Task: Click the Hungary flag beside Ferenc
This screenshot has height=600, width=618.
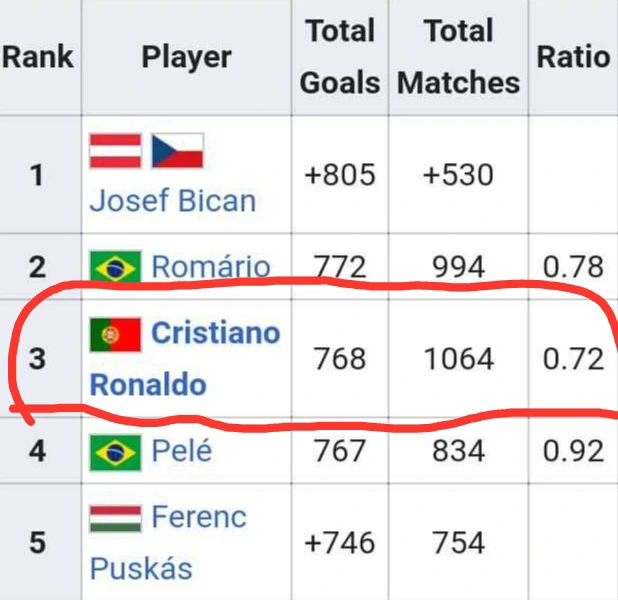Action: [x=115, y=518]
